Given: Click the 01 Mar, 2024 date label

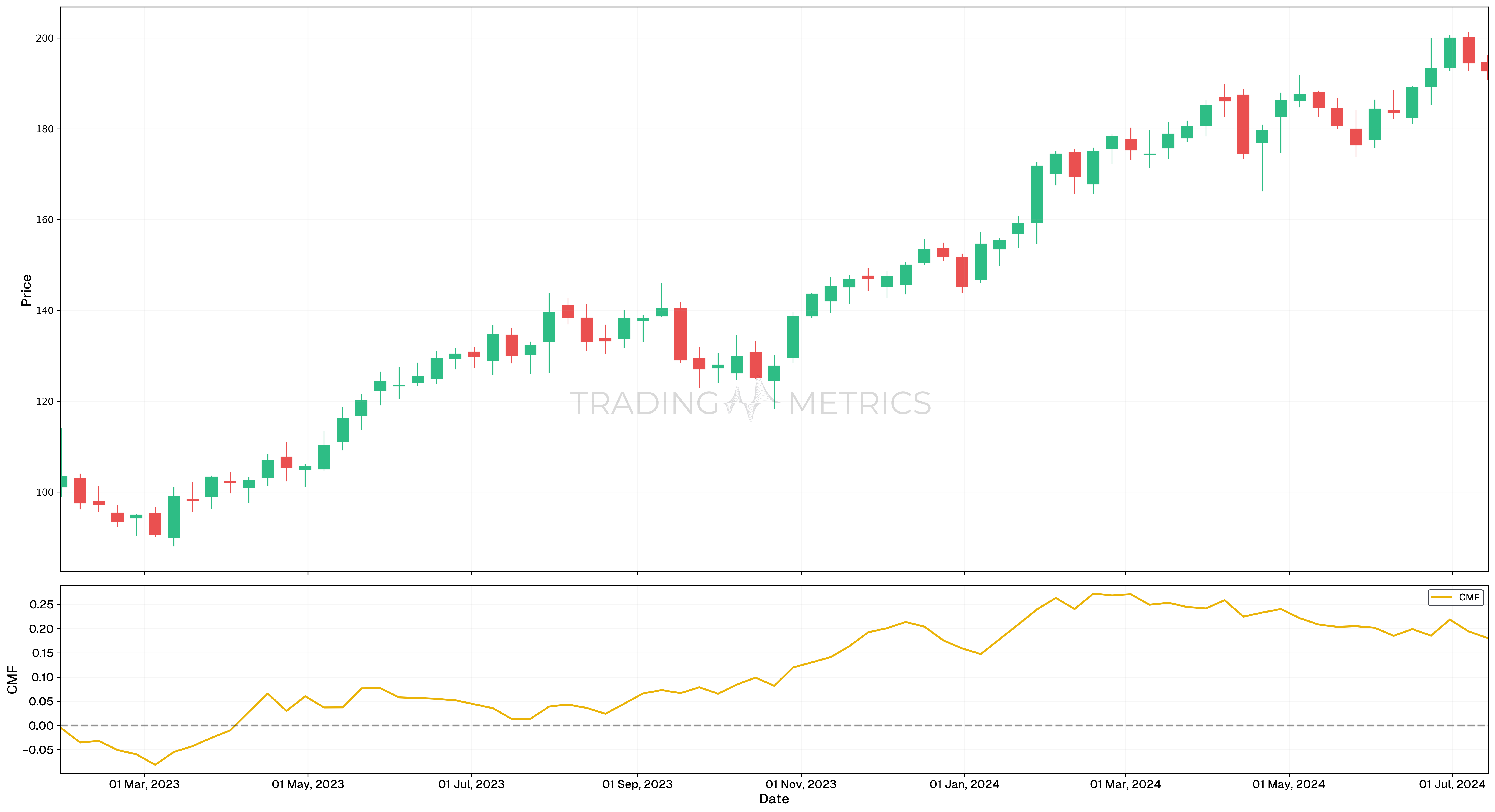Looking at the screenshot, I should point(1125,784).
